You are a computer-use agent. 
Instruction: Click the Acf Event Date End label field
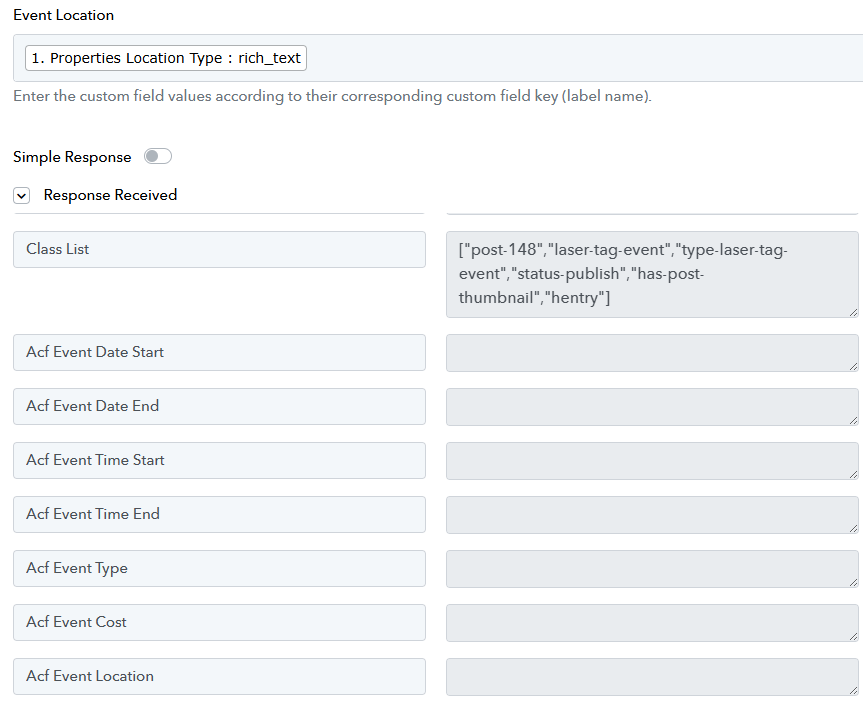point(219,406)
